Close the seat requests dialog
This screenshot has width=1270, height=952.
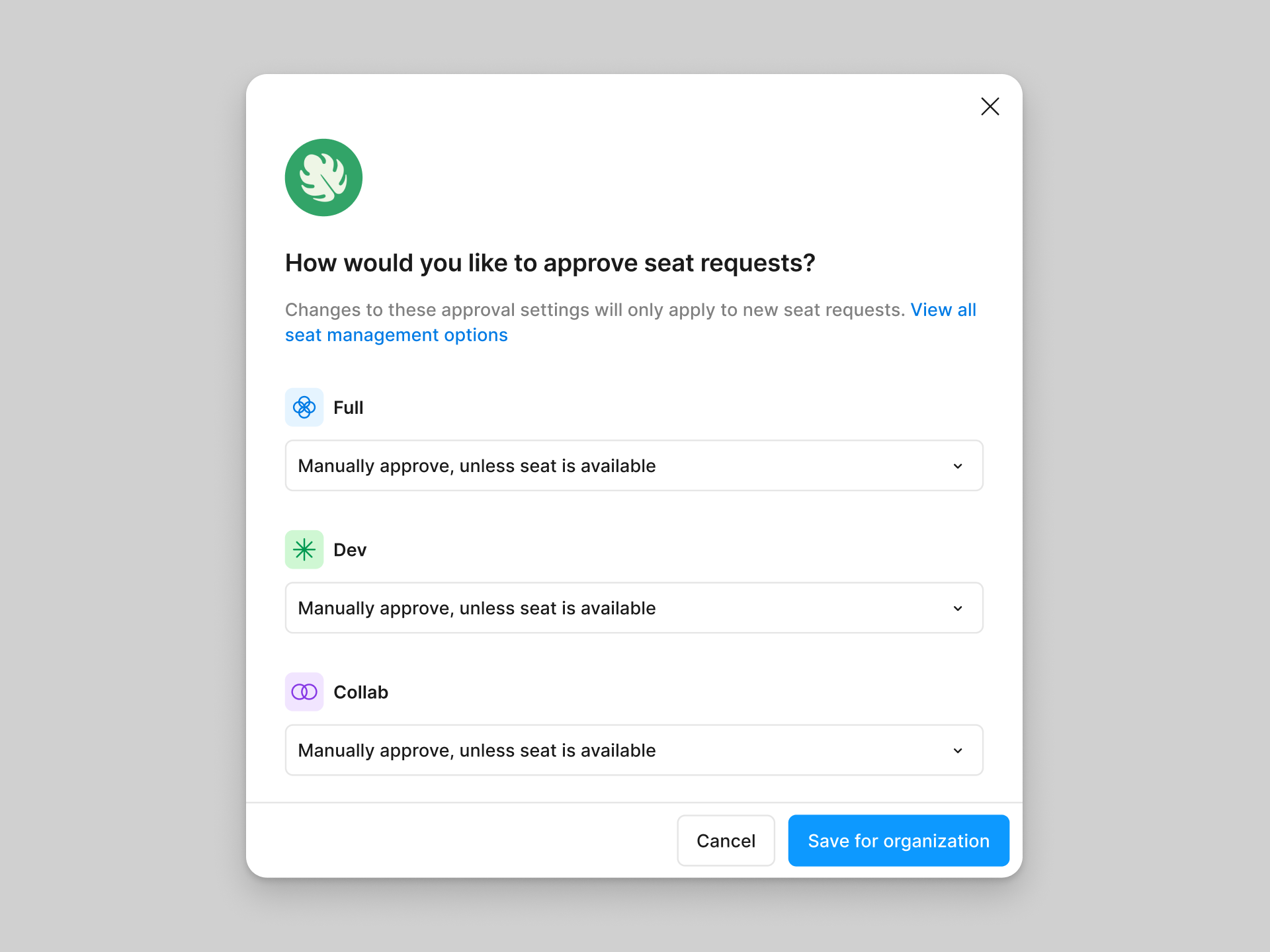coord(990,106)
